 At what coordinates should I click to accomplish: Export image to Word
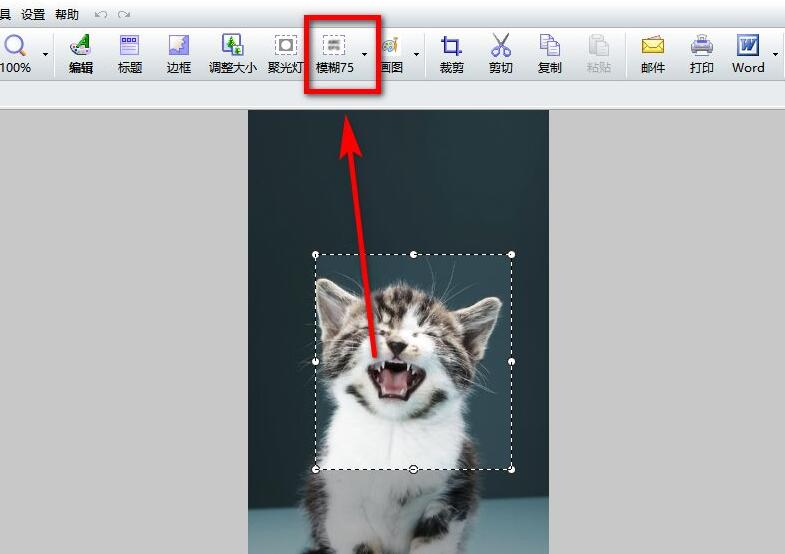(x=748, y=53)
